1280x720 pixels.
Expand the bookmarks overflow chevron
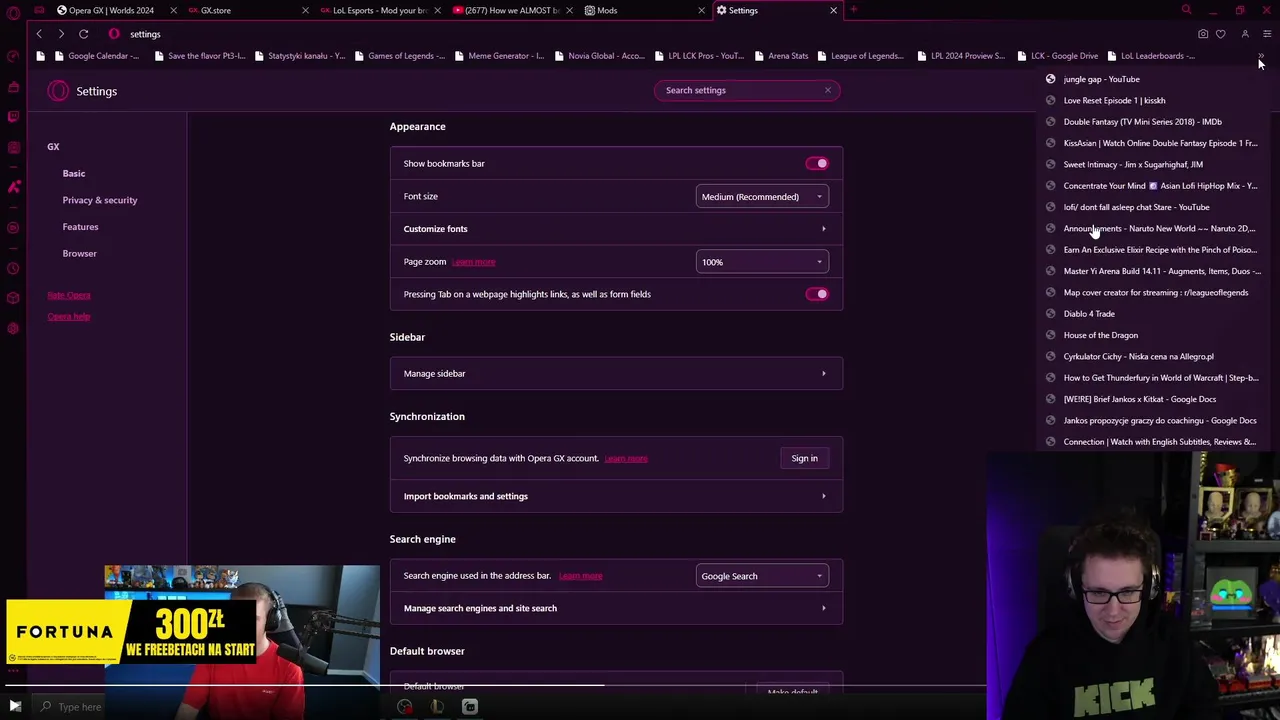click(1261, 56)
